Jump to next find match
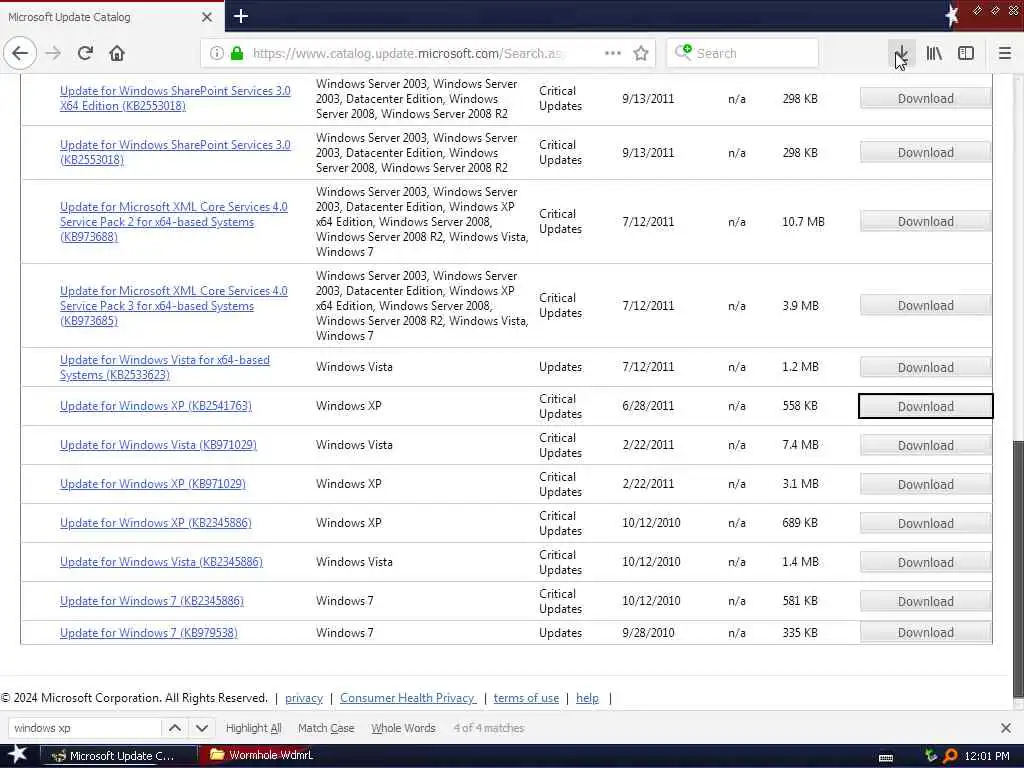Image resolution: width=1024 pixels, height=768 pixels. [202, 728]
